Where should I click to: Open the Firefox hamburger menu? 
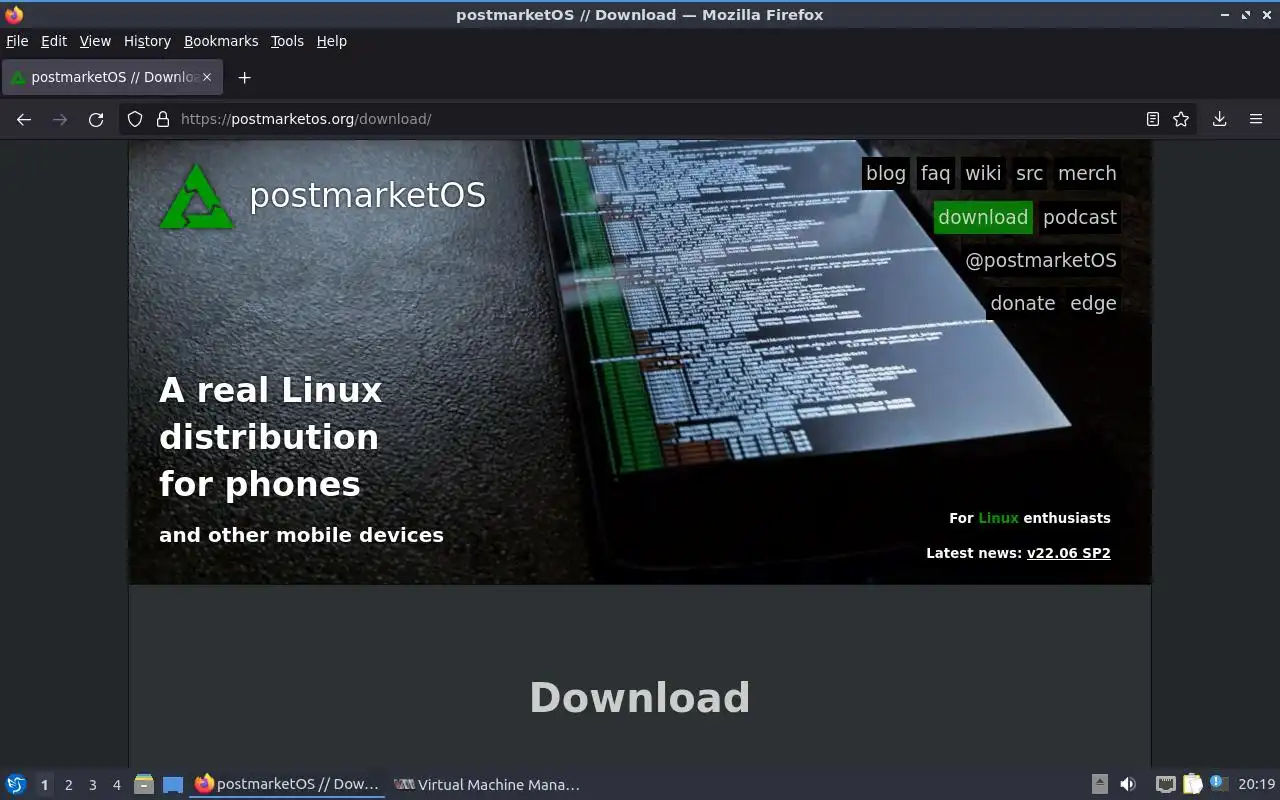[1256, 119]
